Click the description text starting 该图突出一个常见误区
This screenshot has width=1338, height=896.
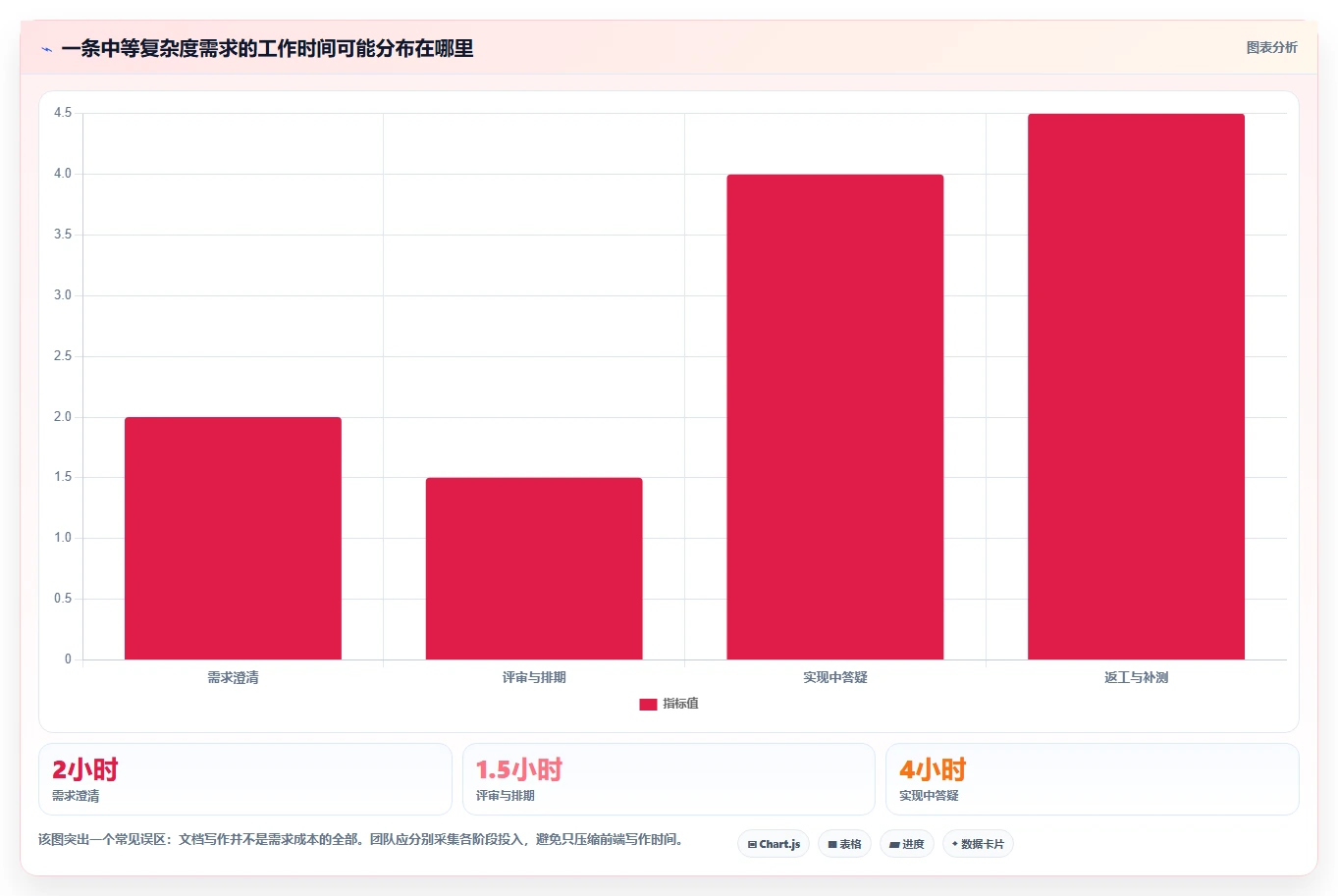point(361,839)
